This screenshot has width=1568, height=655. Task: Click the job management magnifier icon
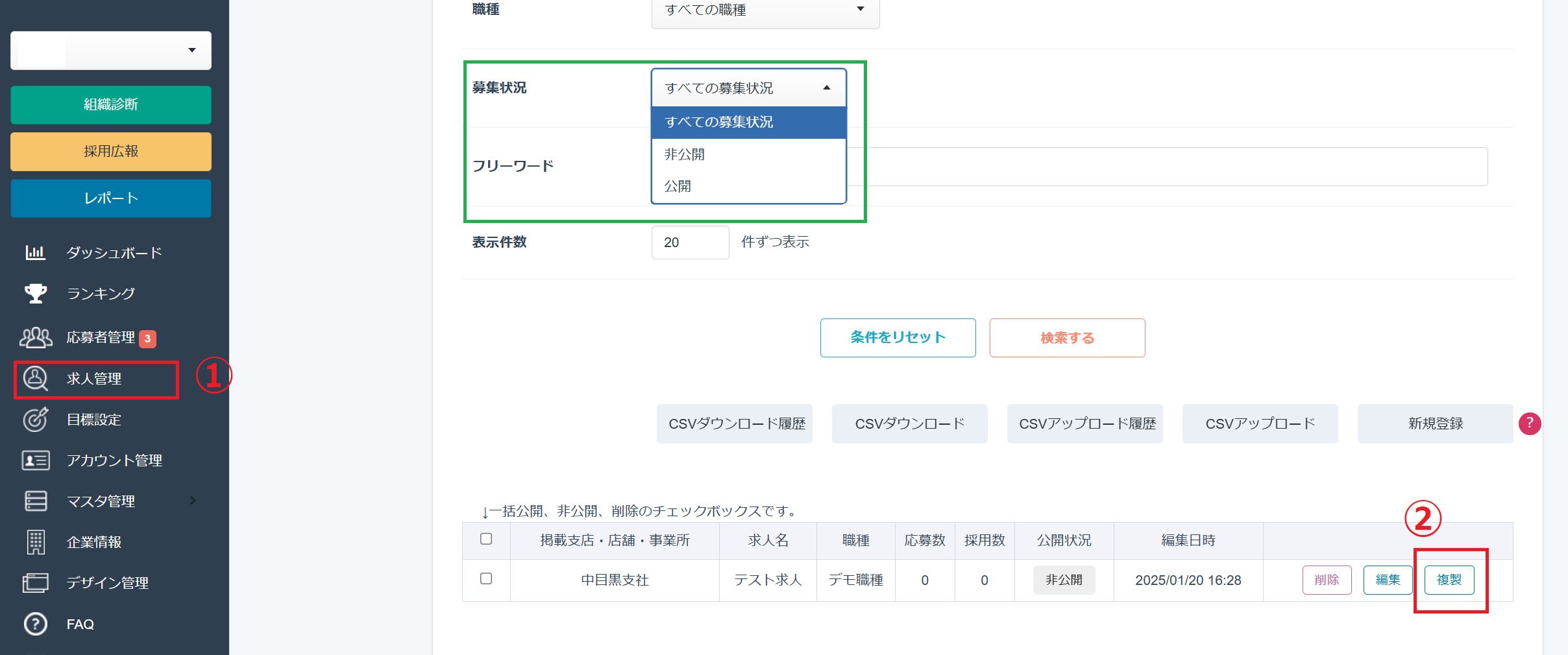click(35, 379)
